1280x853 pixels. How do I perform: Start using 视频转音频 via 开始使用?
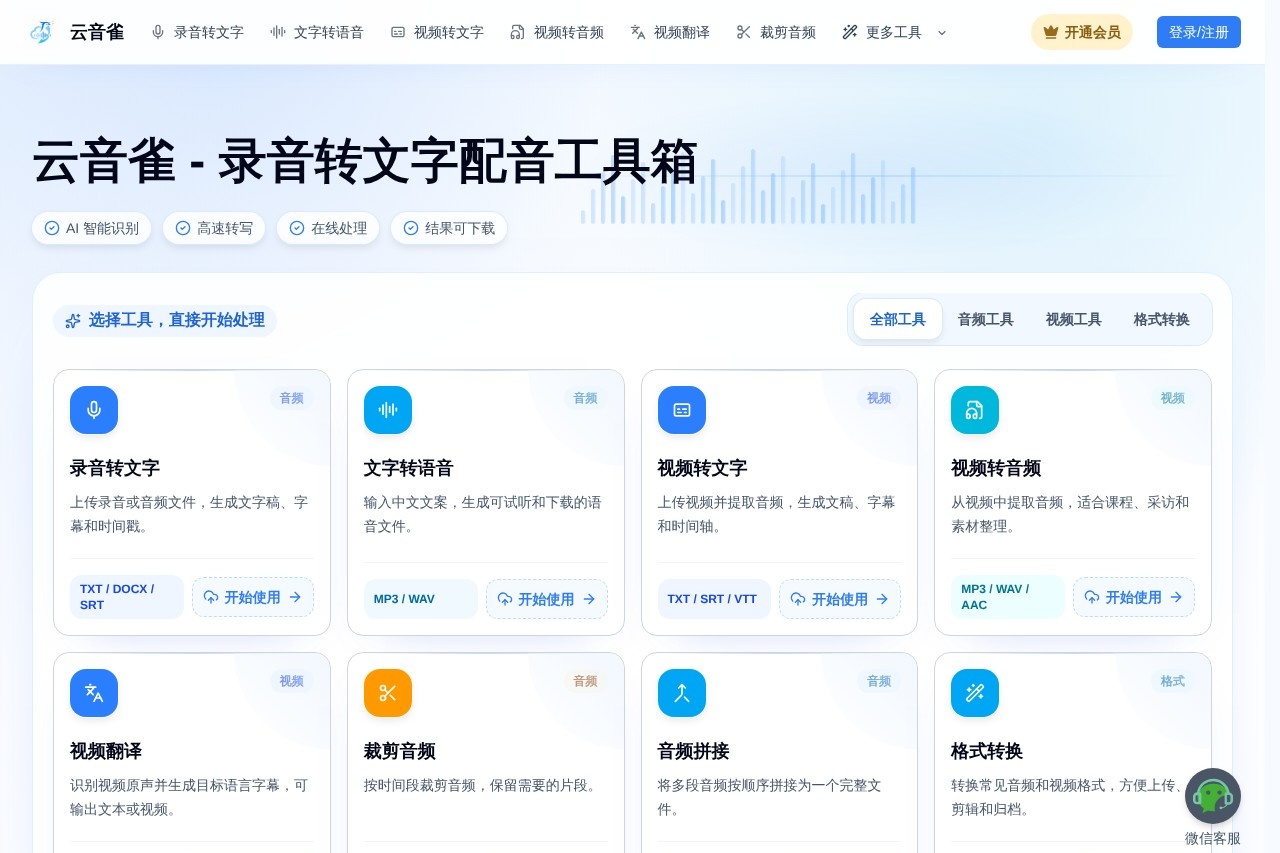[x=1134, y=597]
